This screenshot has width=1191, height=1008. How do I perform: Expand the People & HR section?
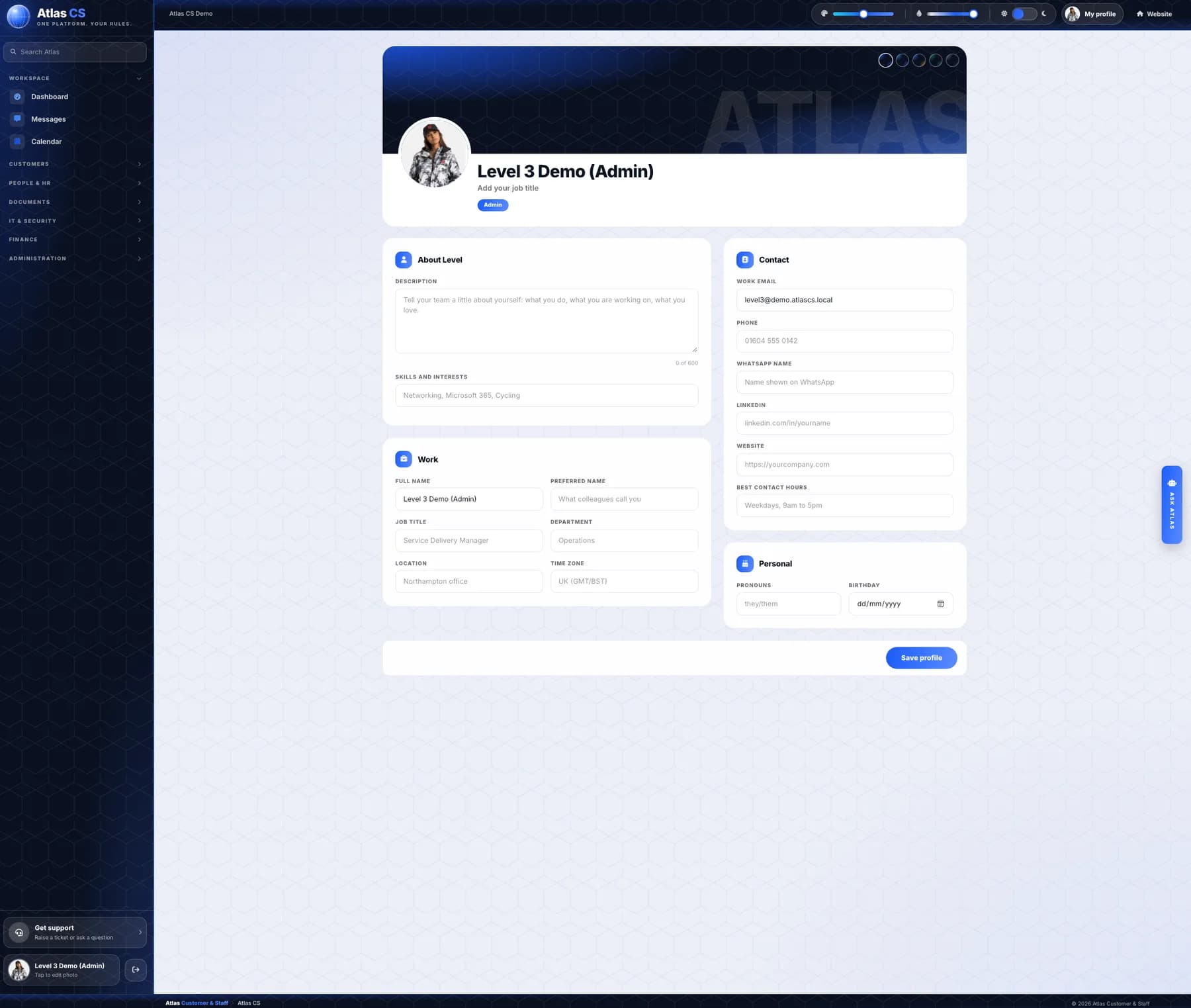pos(75,183)
